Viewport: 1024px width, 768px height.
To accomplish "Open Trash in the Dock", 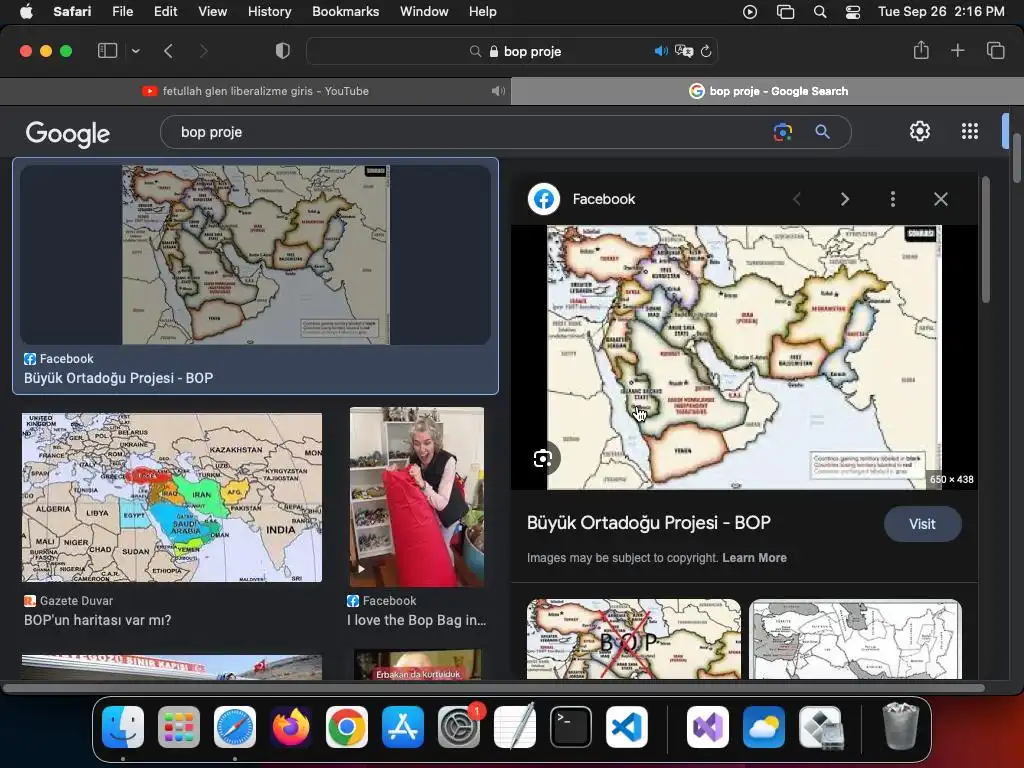I will click(x=901, y=727).
